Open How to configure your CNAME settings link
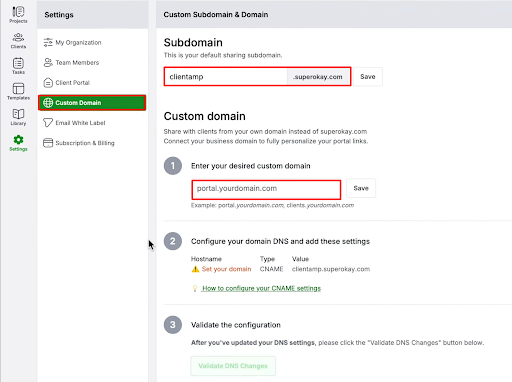 [x=261, y=288]
